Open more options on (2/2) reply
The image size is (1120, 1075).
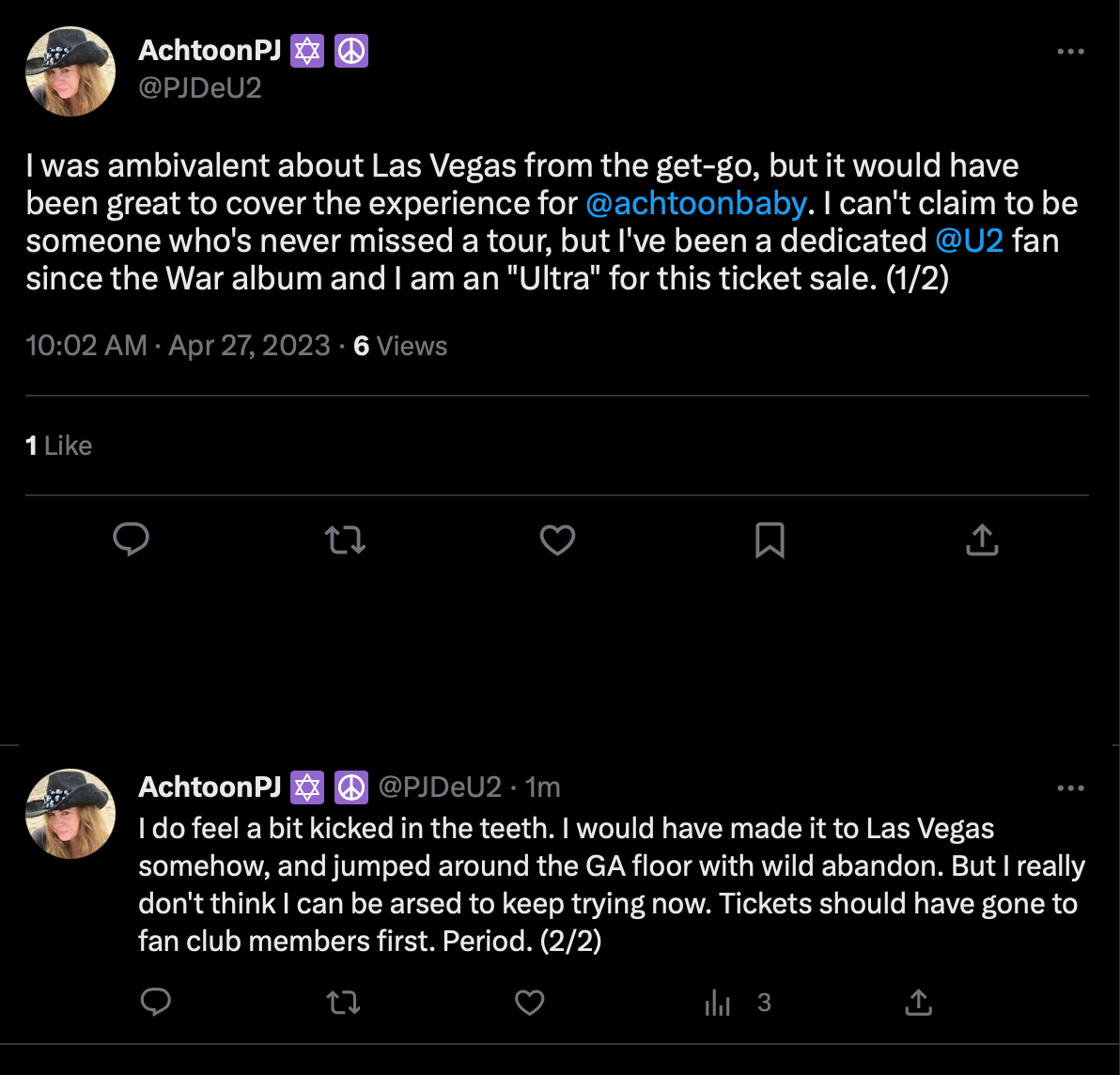coord(1070,788)
